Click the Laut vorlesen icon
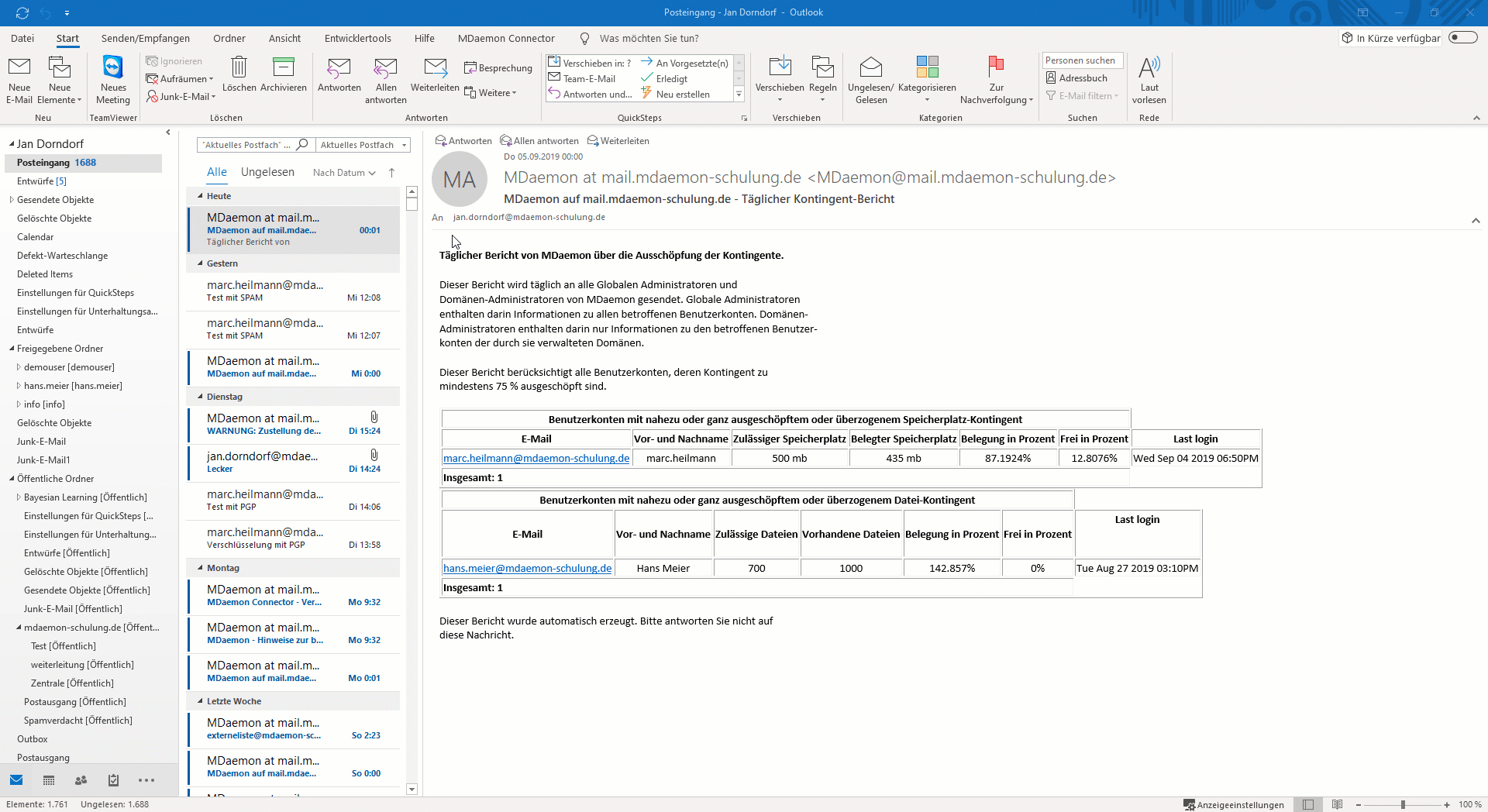The width and height of the screenshot is (1488, 812). [x=1149, y=68]
